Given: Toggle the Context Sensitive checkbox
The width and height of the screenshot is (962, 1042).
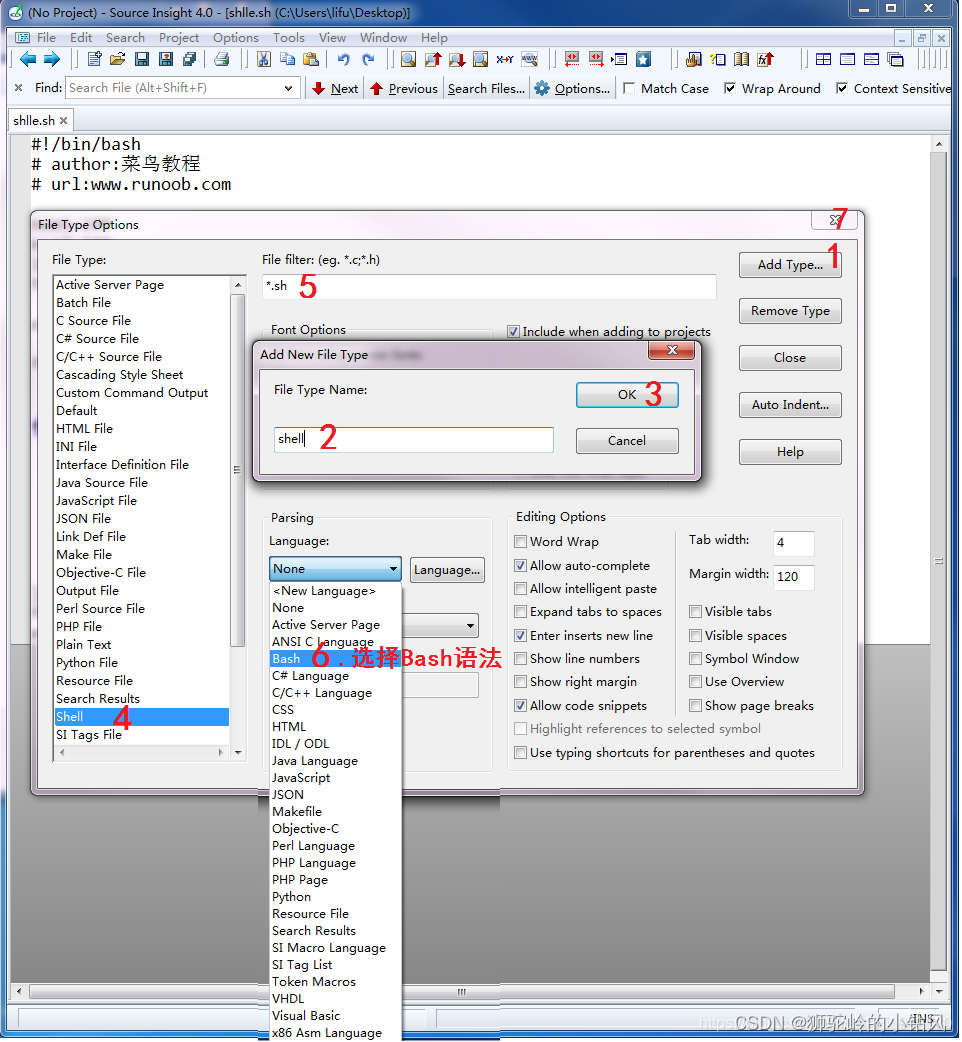Looking at the screenshot, I should (x=842, y=88).
